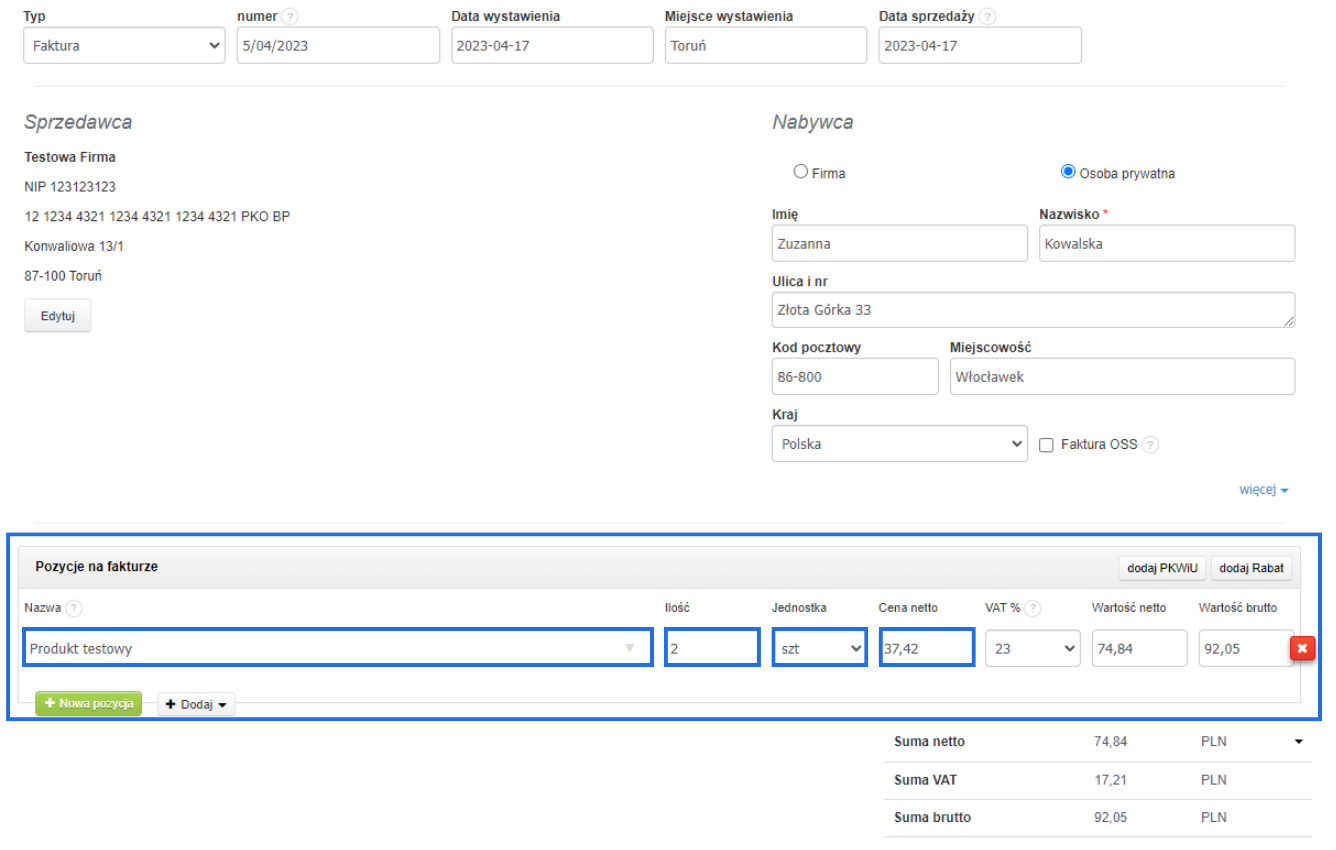Open the Jednostka unit dropdown
Viewport: 1336px width, 850px height.
click(x=819, y=648)
